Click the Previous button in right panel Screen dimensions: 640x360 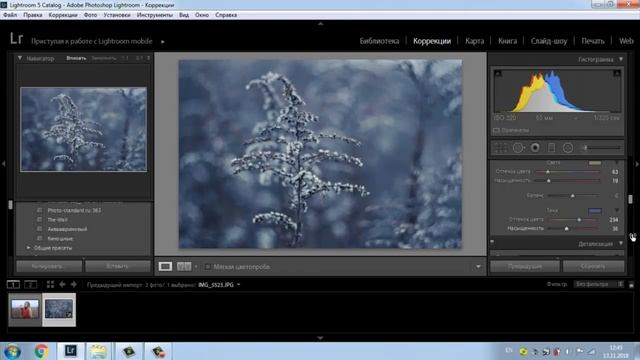point(525,267)
